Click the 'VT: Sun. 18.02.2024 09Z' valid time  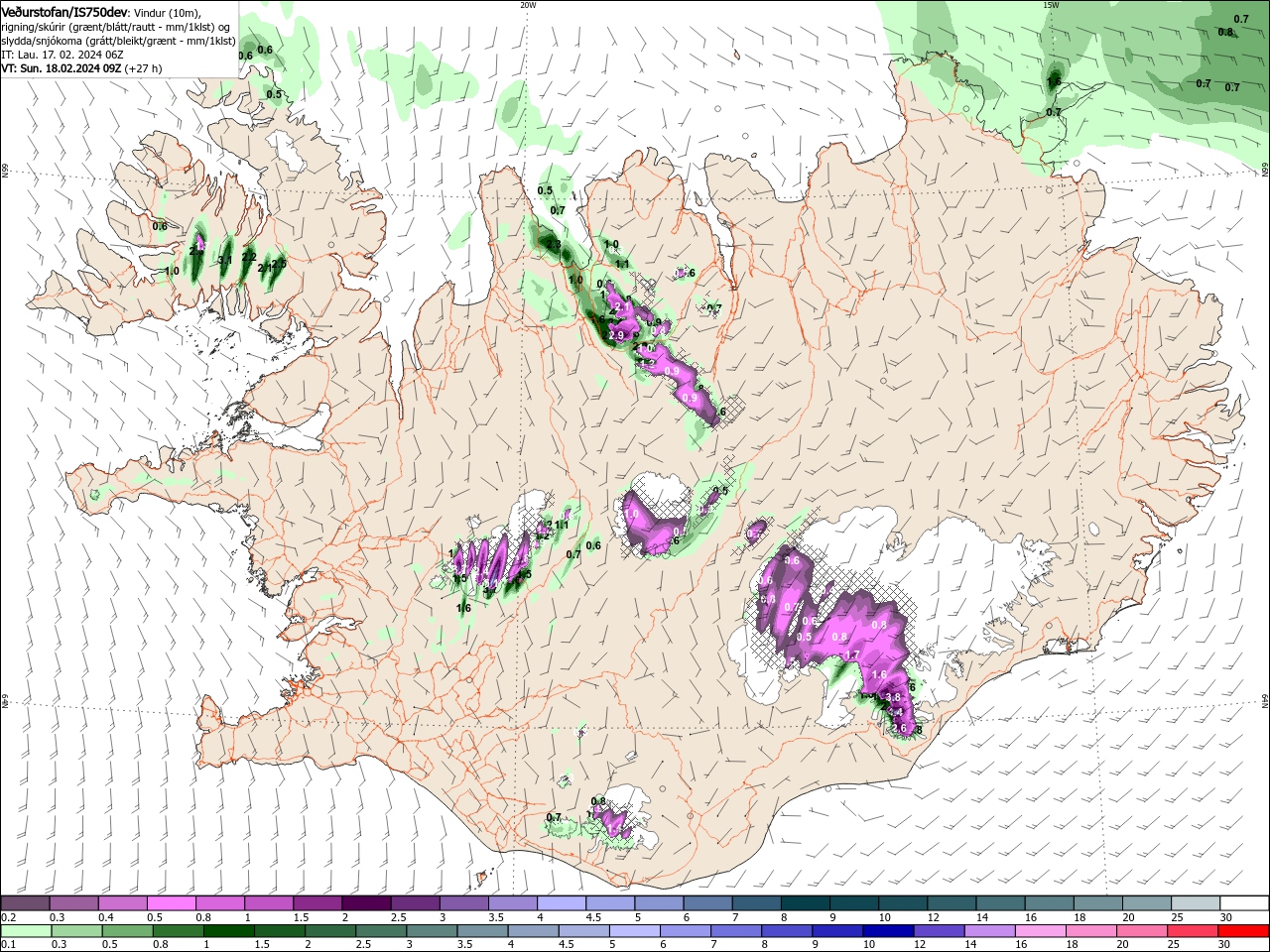[x=62, y=68]
